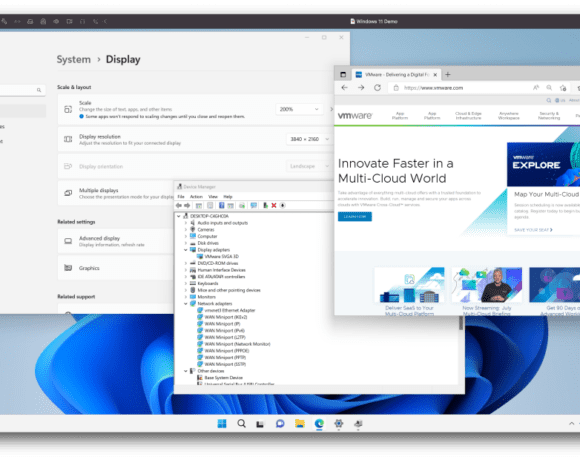Open Cloud & Edge Infrastructure nav item
This screenshot has height=460, width=580.
click(468, 116)
